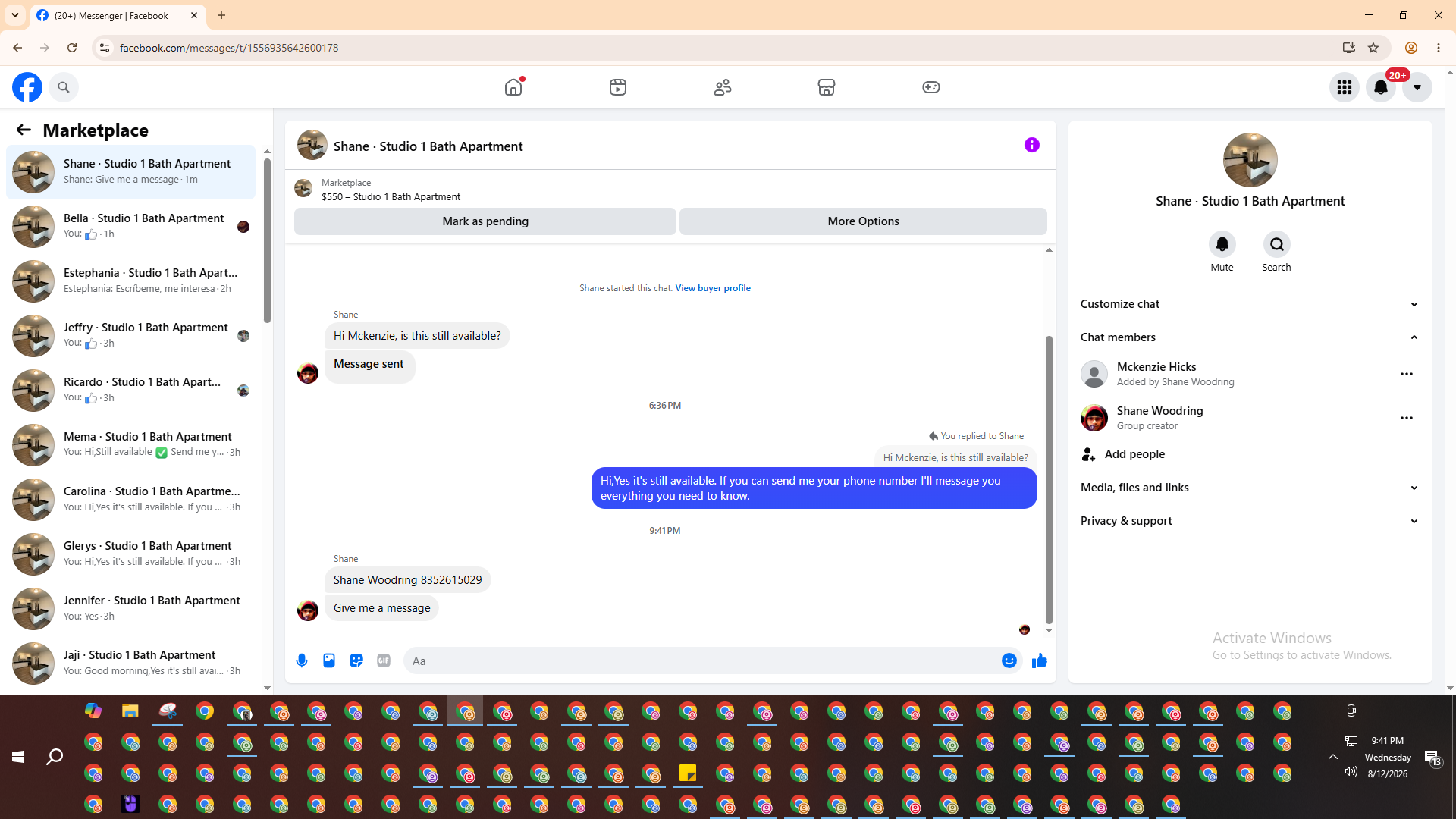Screen dimensions: 1456x819
Task: Open Mema Studio 1 Bath Apartment chat
Action: click(x=130, y=444)
